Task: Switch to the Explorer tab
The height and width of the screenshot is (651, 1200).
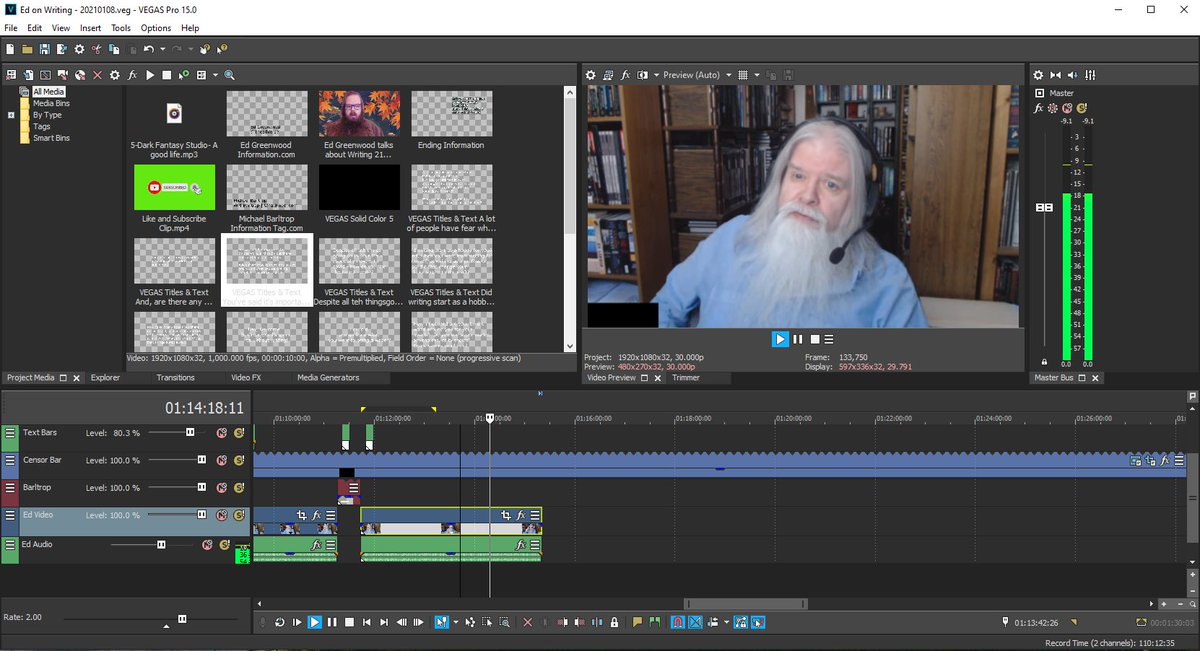Action: tap(105, 378)
